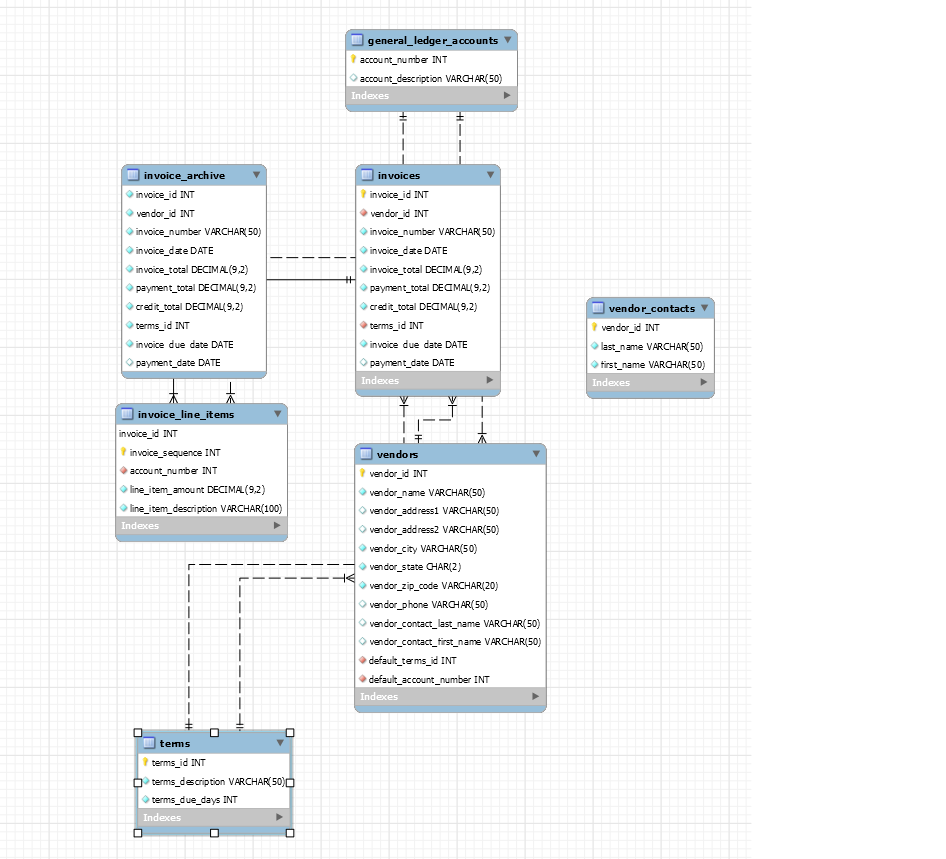The width and height of the screenshot is (946, 859).
Task: Select the line_item_description VARCHAR(100) column
Action: 202,508
